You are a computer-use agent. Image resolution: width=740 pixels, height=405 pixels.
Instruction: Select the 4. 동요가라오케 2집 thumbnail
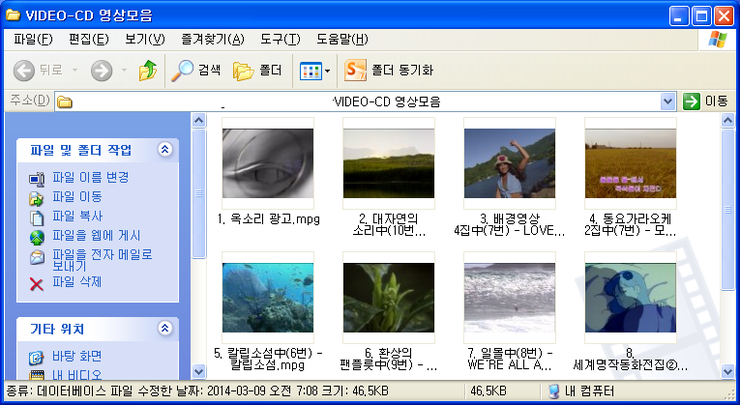coord(631,163)
